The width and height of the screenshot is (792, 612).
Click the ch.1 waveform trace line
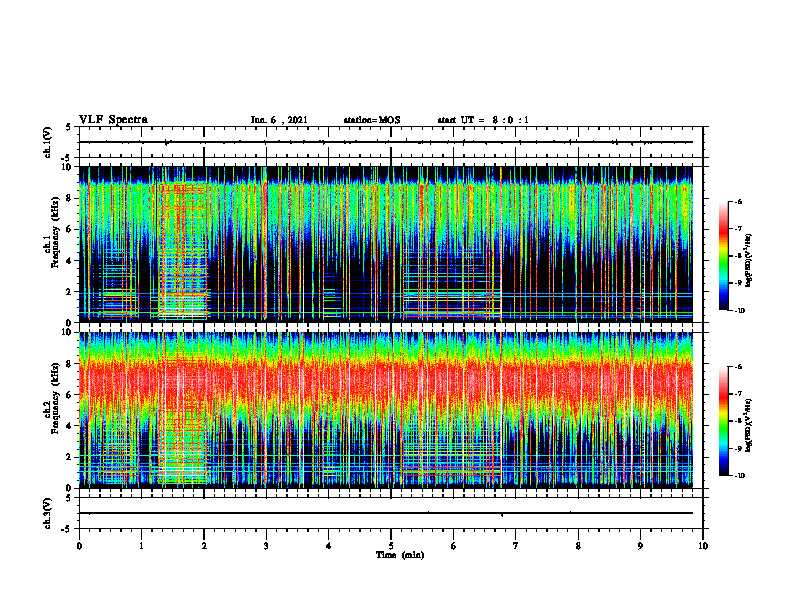pos(386,142)
